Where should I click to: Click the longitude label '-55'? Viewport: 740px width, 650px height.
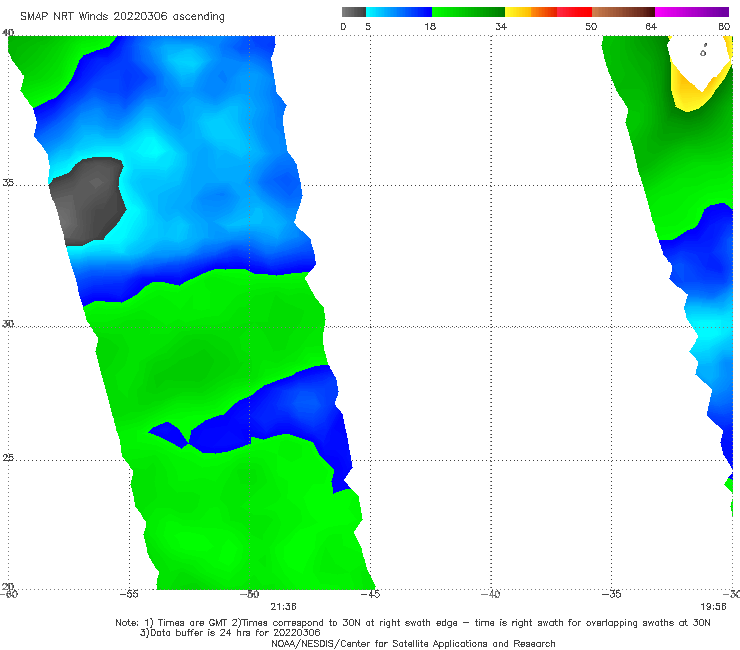[129, 594]
